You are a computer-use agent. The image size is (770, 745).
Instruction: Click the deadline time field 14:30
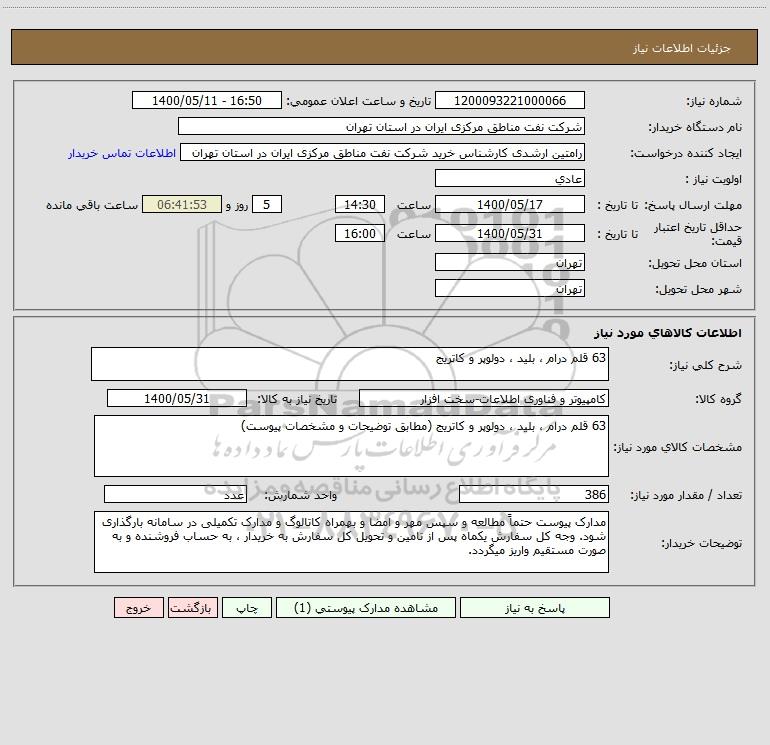[359, 204]
